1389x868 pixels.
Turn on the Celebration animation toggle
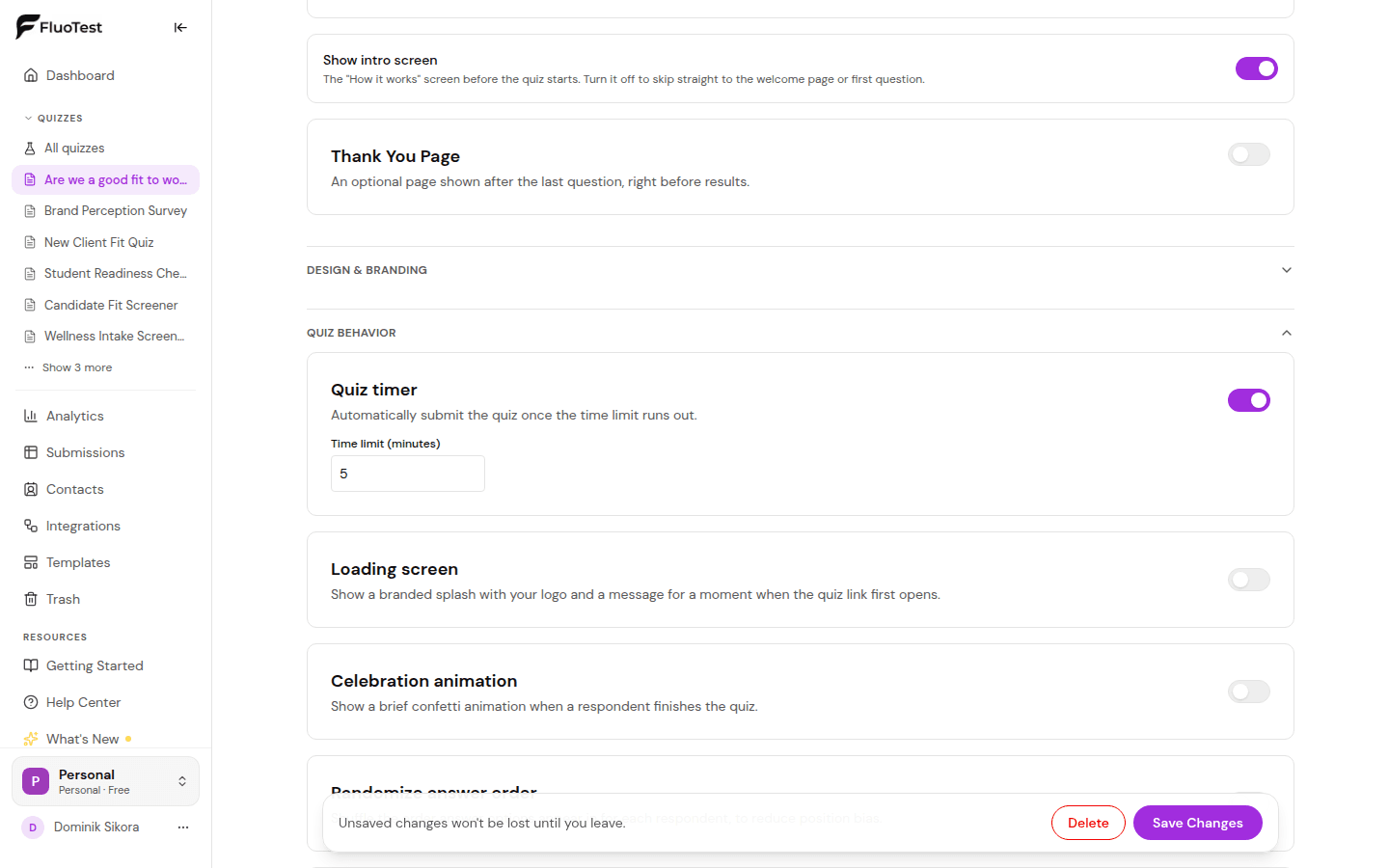[1249, 692]
